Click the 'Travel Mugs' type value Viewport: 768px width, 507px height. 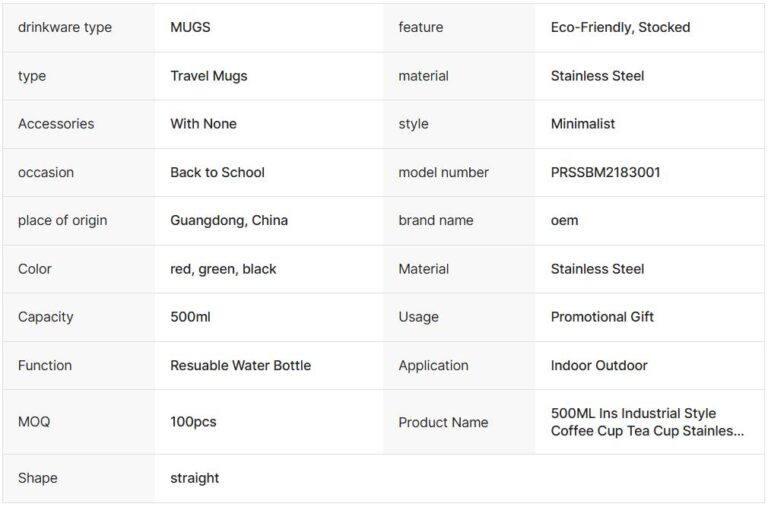tap(209, 76)
